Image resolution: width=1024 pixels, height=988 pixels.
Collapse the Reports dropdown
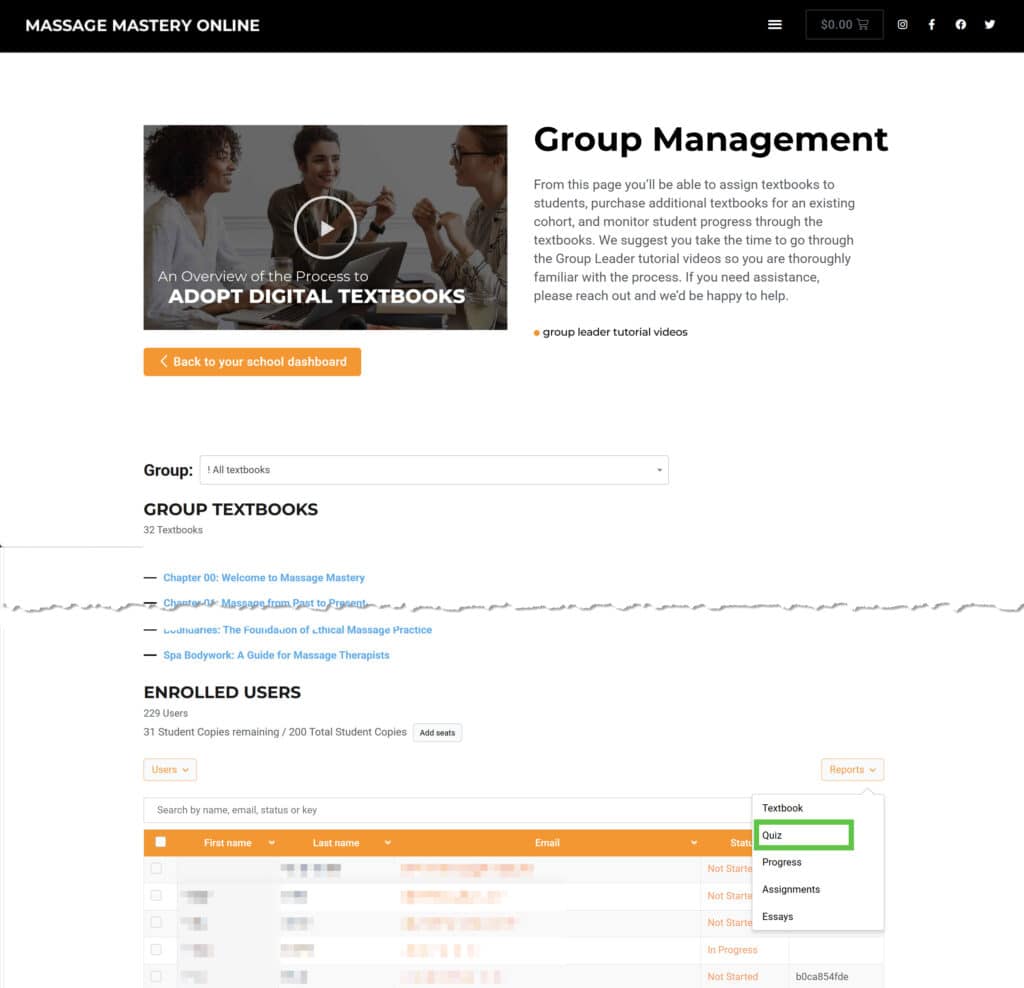(x=852, y=770)
